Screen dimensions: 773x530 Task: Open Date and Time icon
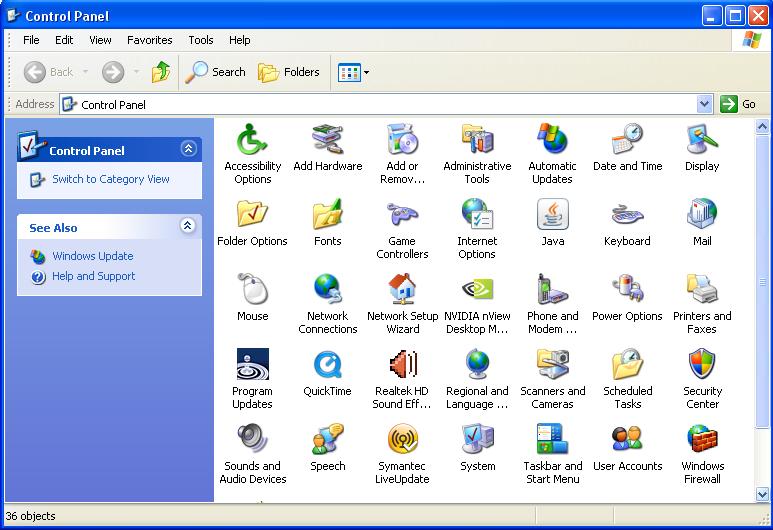[627, 139]
